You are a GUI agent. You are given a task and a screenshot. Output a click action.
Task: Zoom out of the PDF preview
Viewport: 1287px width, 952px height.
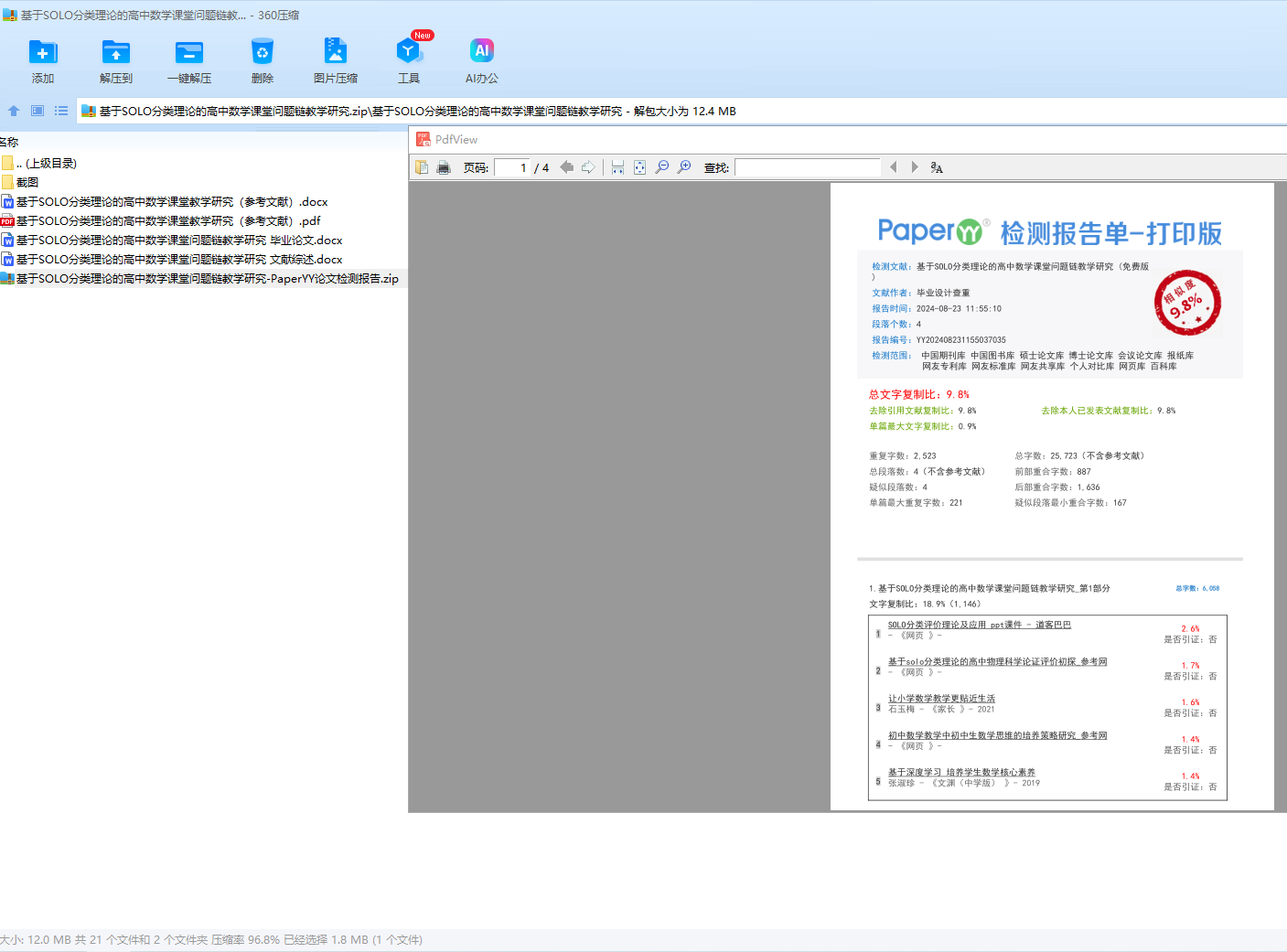pos(661,167)
